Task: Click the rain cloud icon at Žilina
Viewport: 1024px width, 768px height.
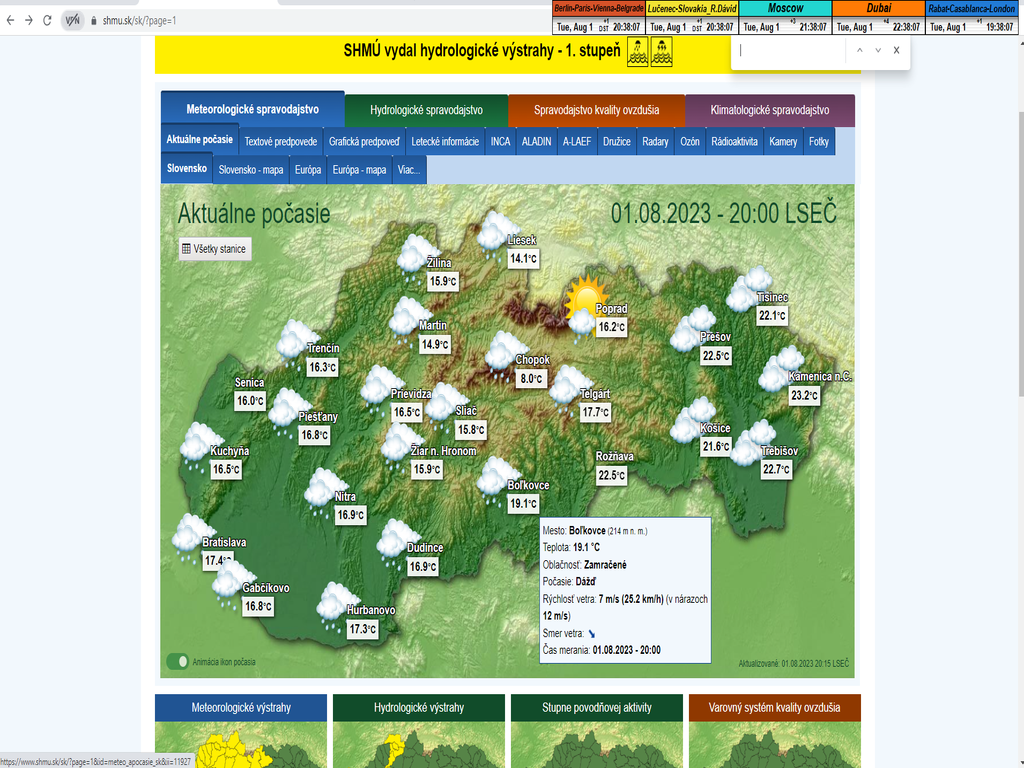Action: [x=413, y=254]
